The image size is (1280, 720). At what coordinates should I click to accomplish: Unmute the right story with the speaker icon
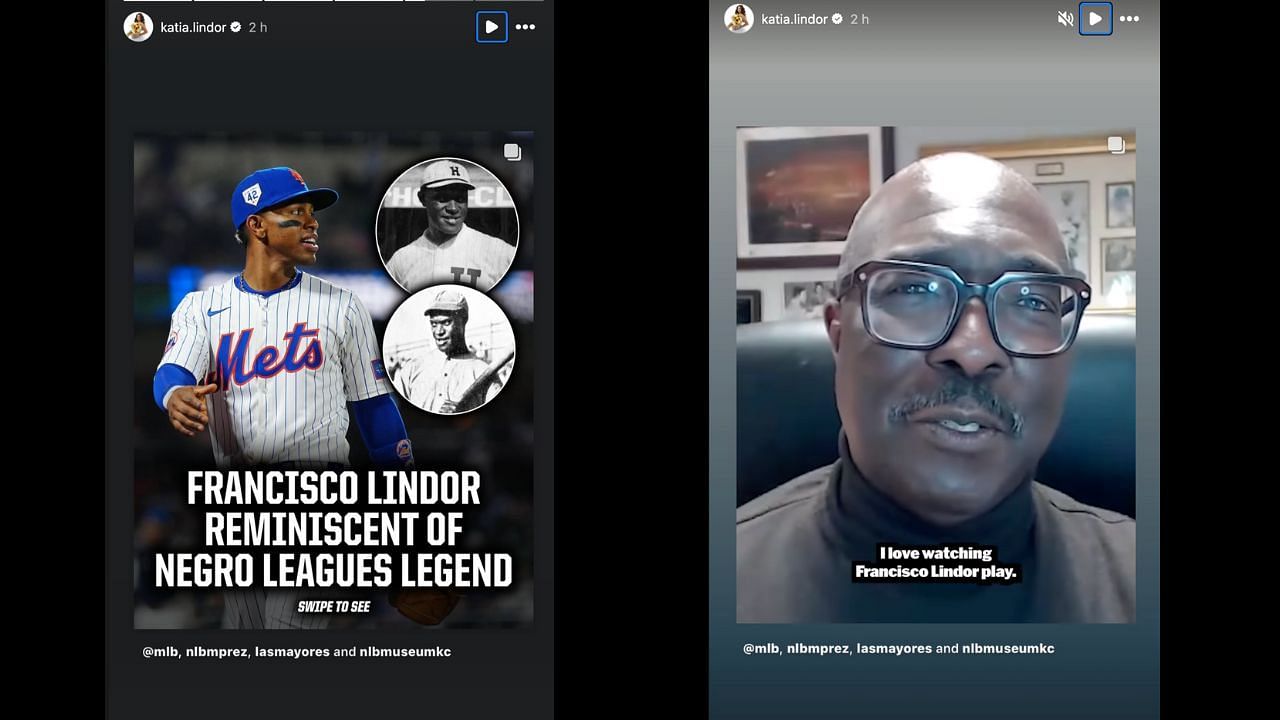point(1065,19)
